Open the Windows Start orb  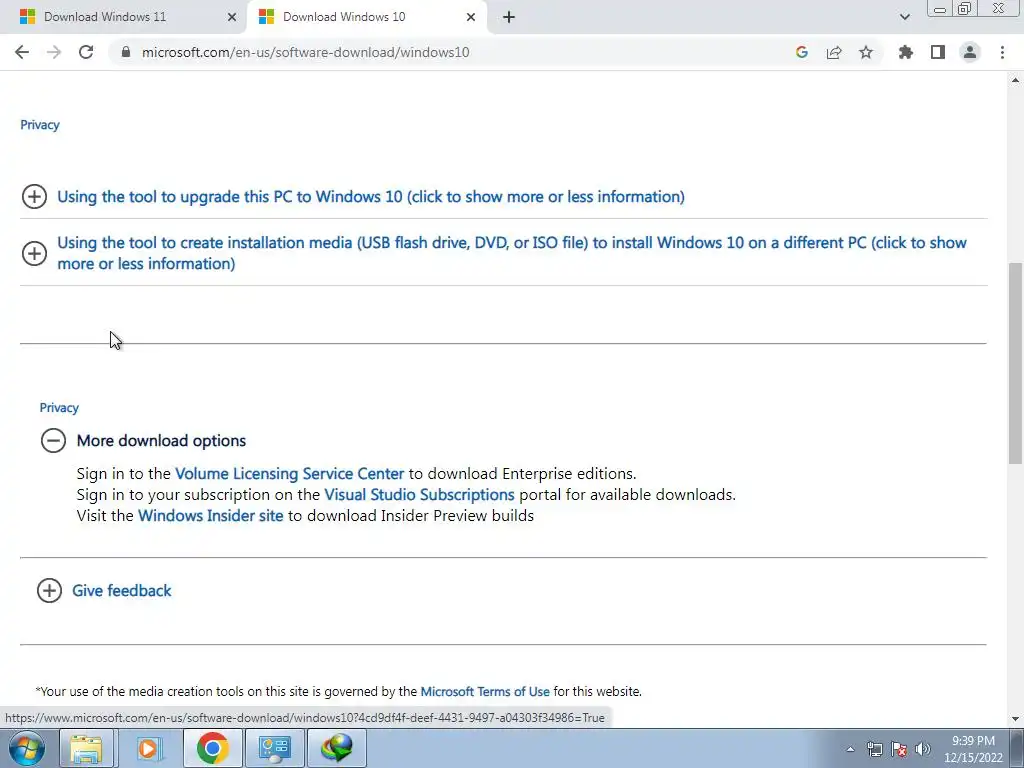[26, 748]
